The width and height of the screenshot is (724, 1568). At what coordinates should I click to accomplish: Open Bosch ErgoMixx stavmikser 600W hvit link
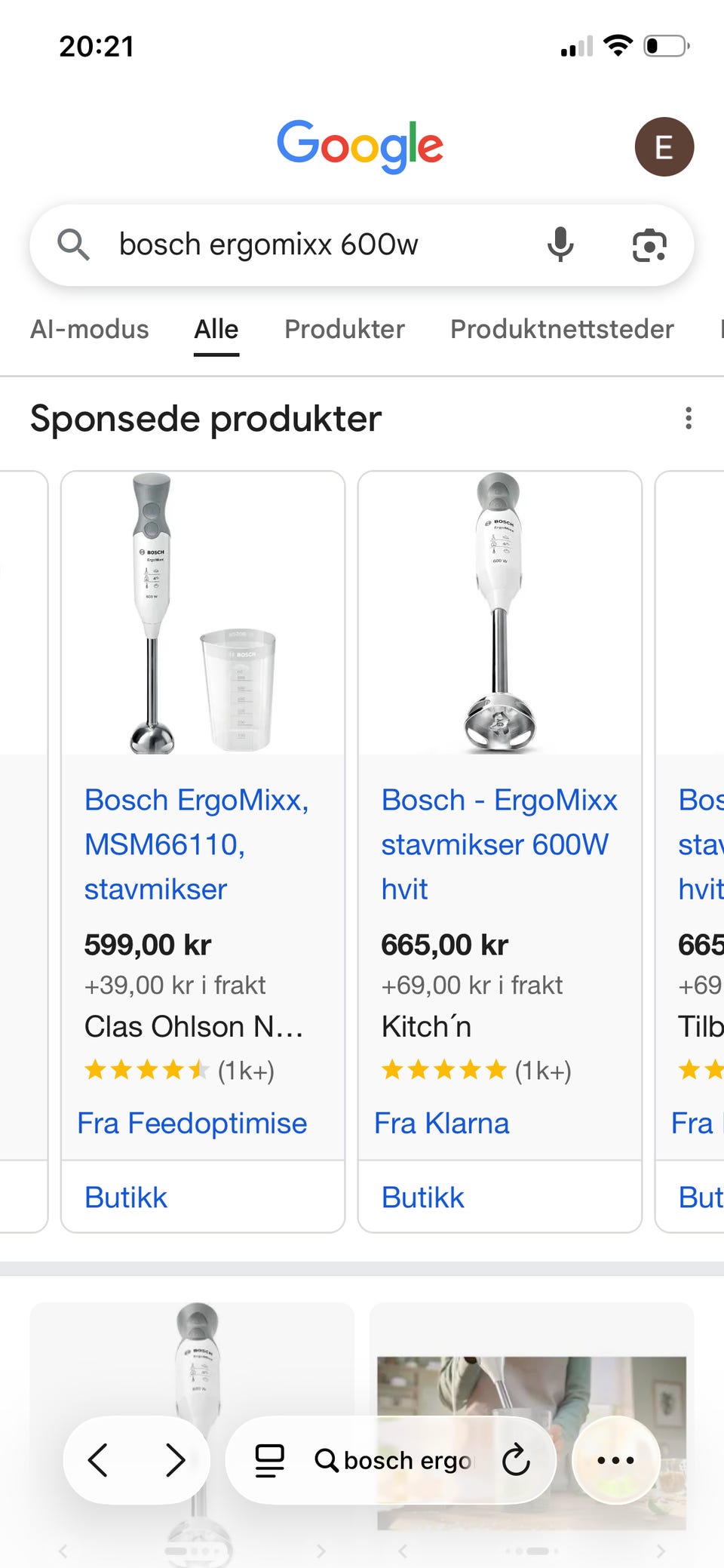[498, 844]
